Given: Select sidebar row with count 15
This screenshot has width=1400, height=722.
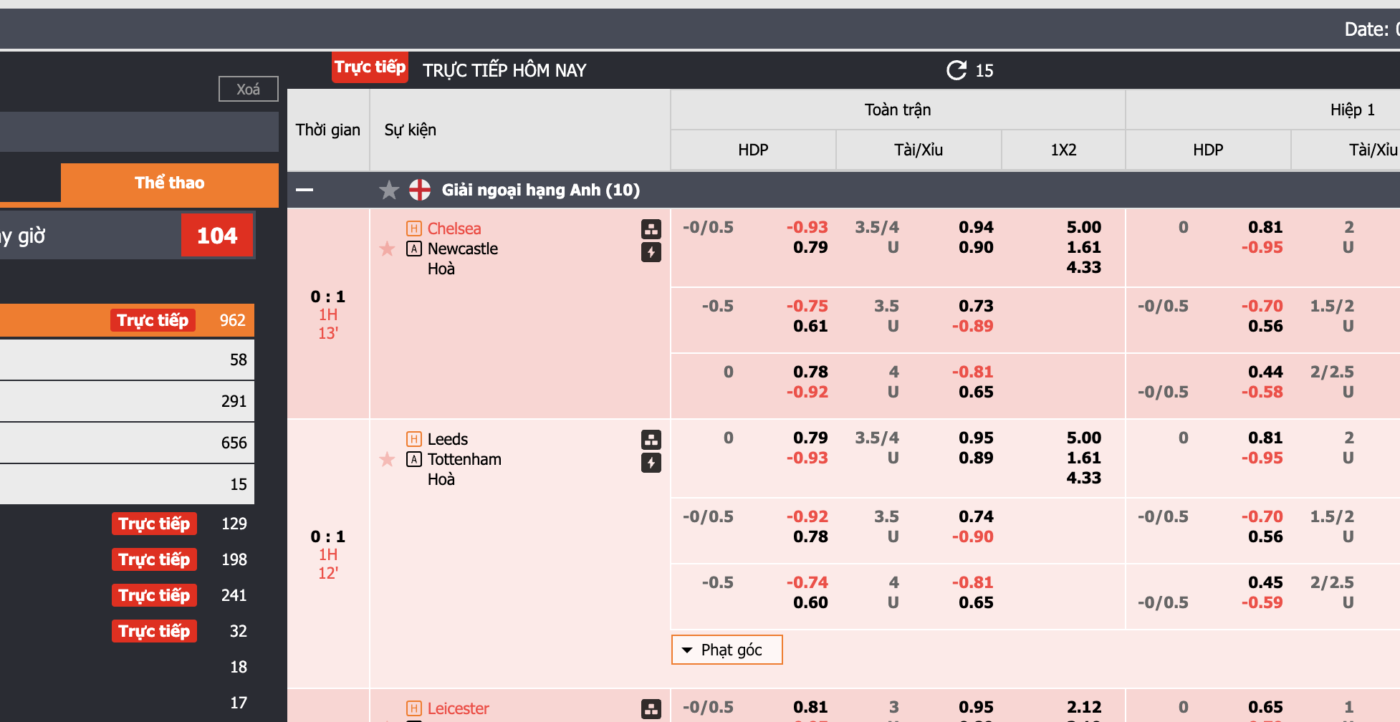Looking at the screenshot, I should coord(127,485).
